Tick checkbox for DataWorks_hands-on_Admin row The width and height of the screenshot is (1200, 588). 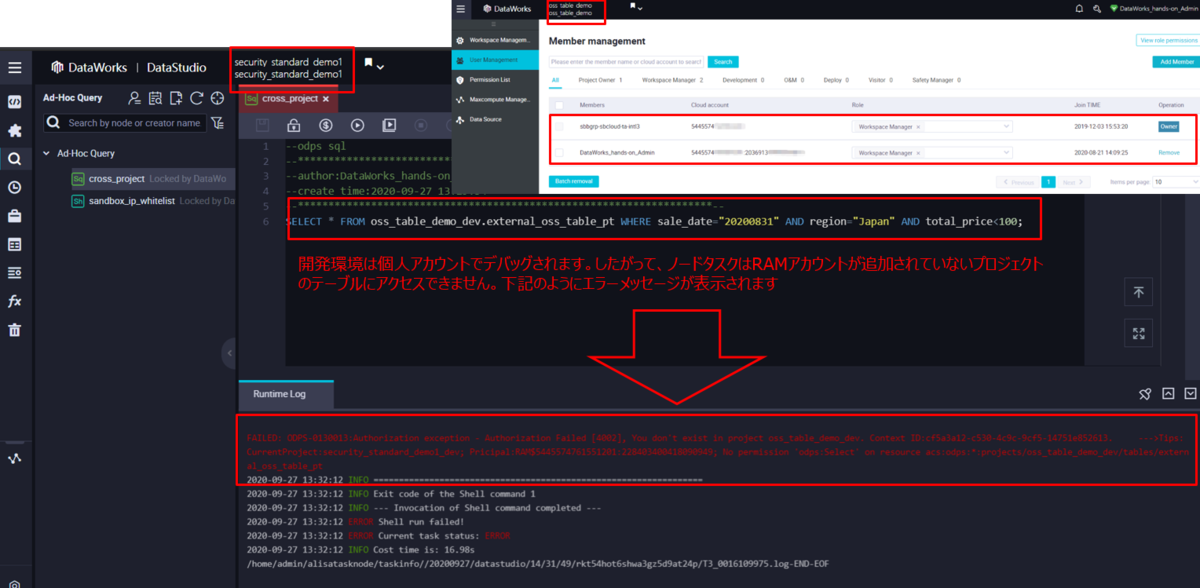pos(559,153)
